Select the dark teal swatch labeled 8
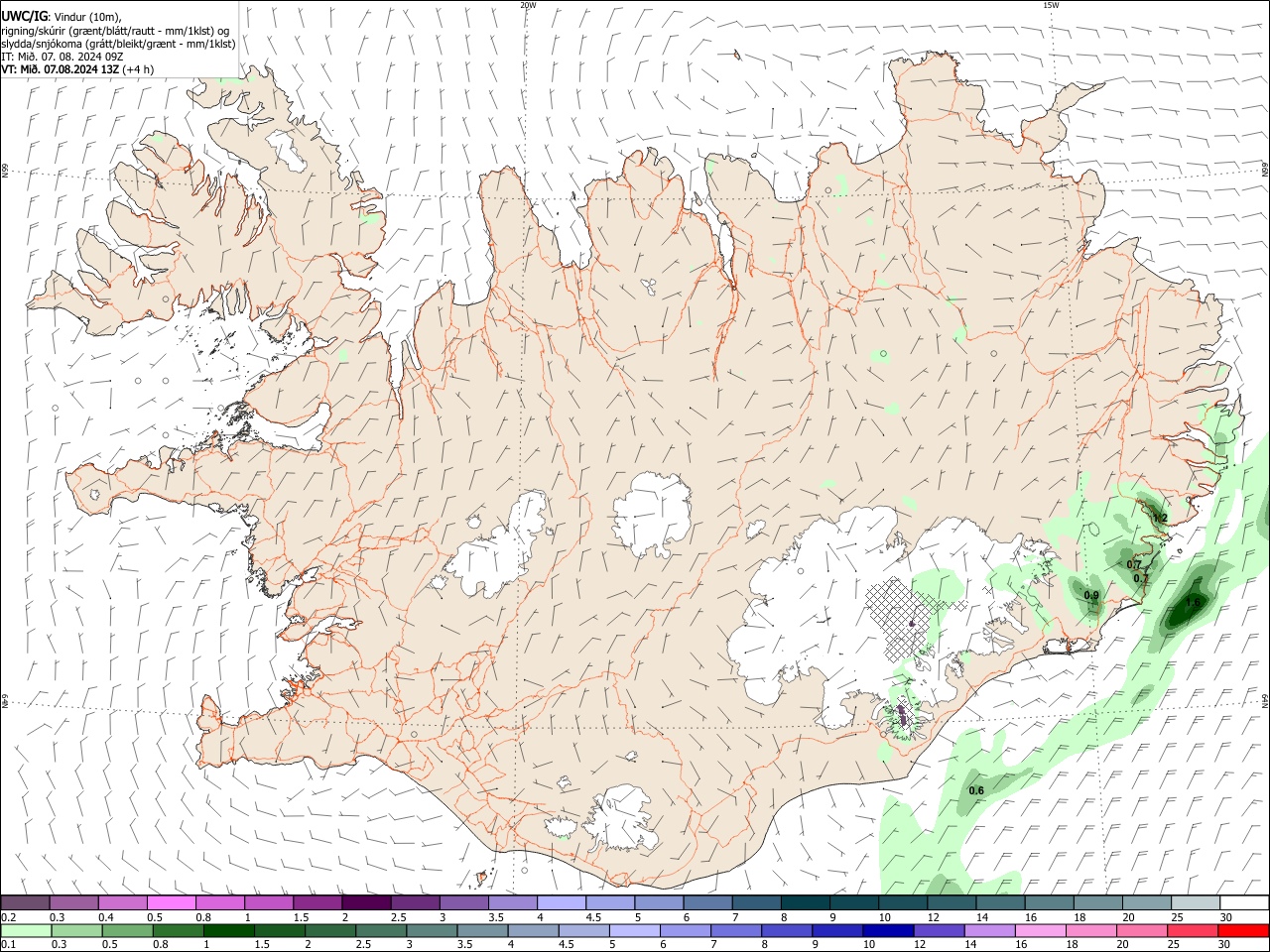Screen dimensions: 1270x952 pyautogui.click(x=806, y=903)
